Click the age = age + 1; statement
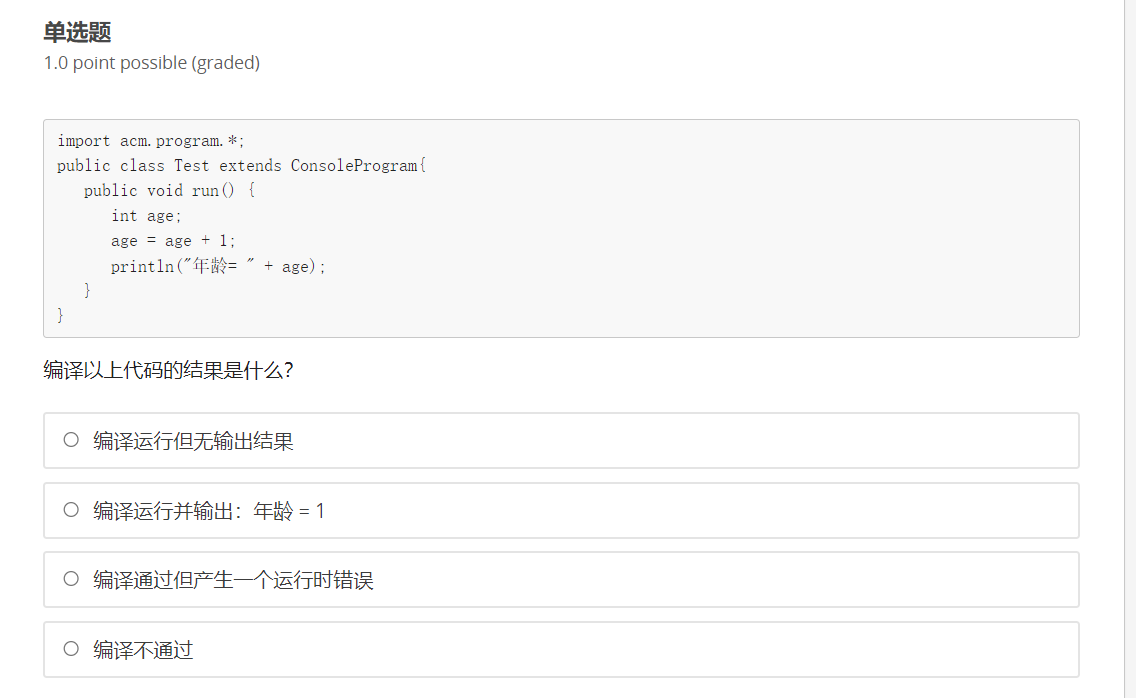The width and height of the screenshot is (1136, 698). point(172,241)
